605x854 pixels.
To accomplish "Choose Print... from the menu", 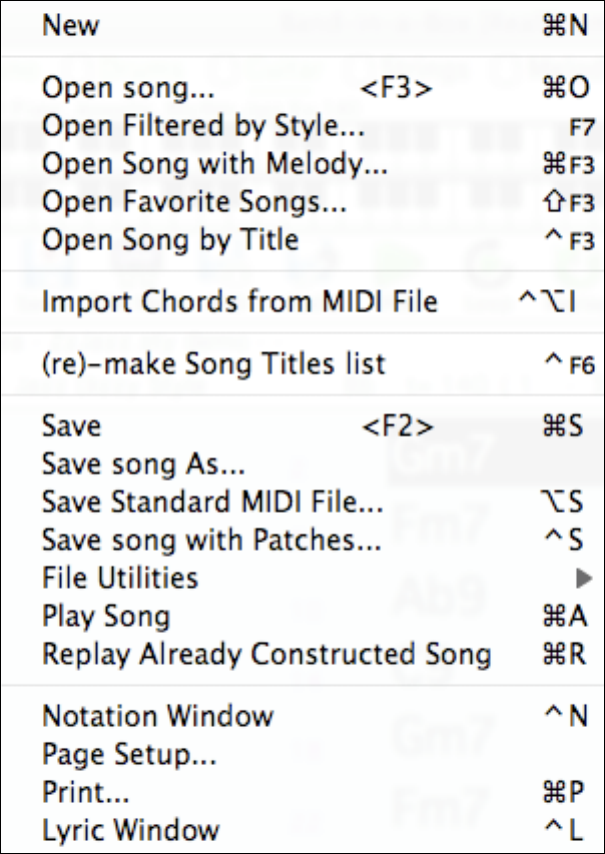I will pyautogui.click(x=86, y=792).
